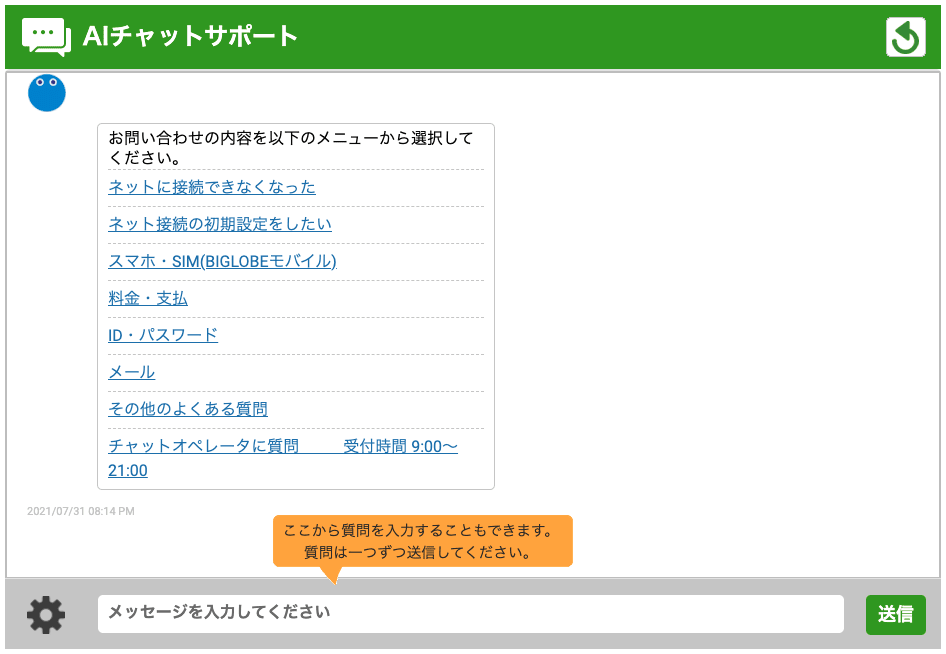Viewport: 946px width, 654px height.
Task: Open settings with the gear icon
Action: [46, 614]
